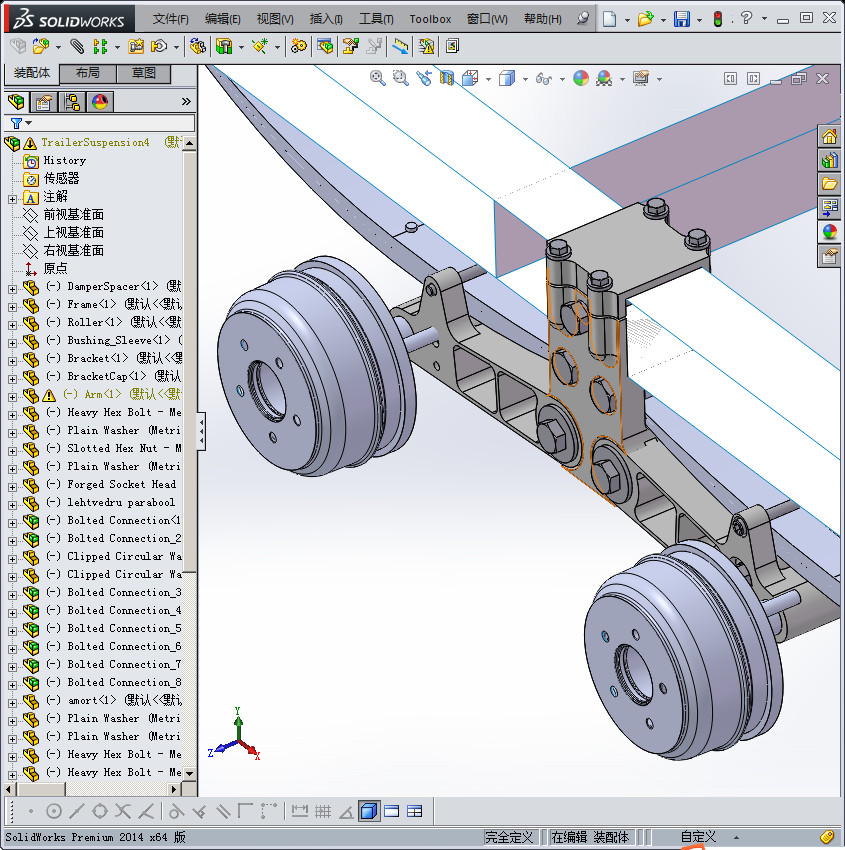Viewport: 845px width, 850px height.
Task: Click the Smart Fasteners icon
Action: point(136,47)
